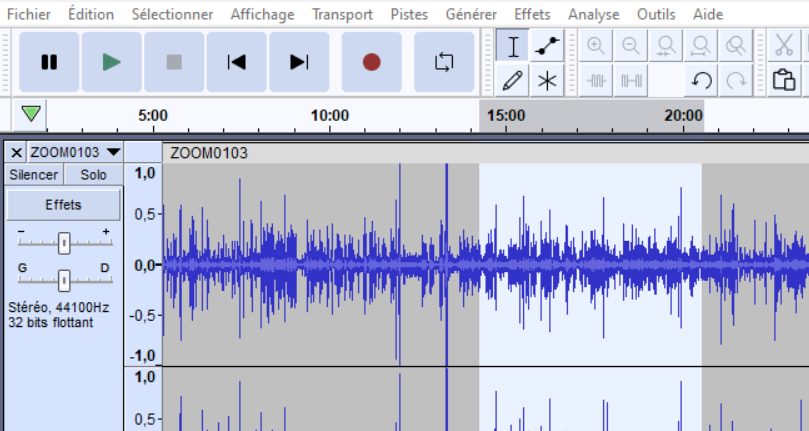Start recording with the red Record button

point(371,62)
